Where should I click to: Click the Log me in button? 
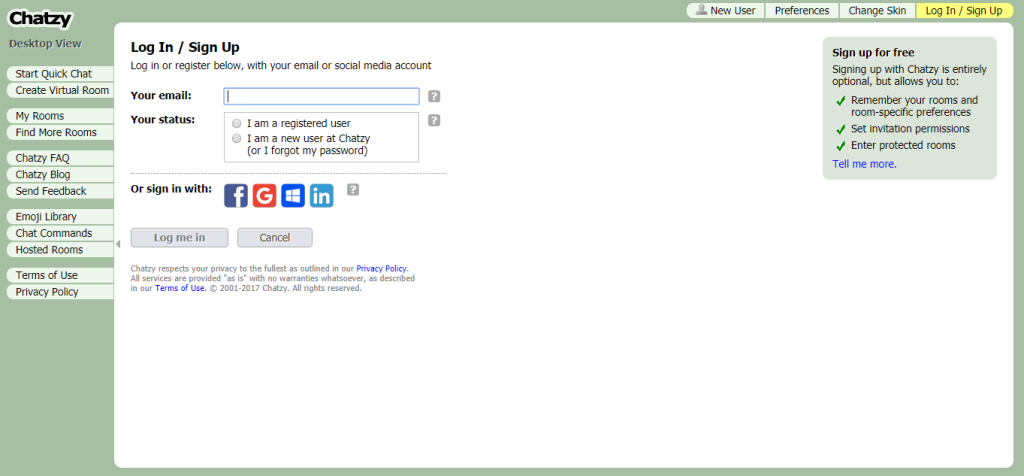pyautogui.click(x=180, y=238)
